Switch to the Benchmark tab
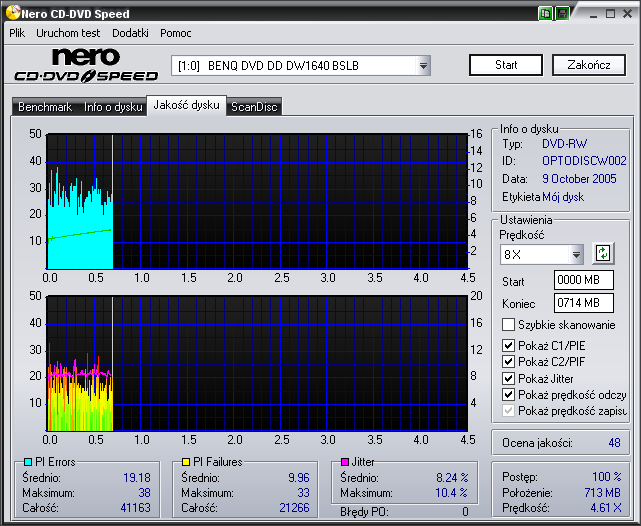The height and width of the screenshot is (526, 641). 45,107
